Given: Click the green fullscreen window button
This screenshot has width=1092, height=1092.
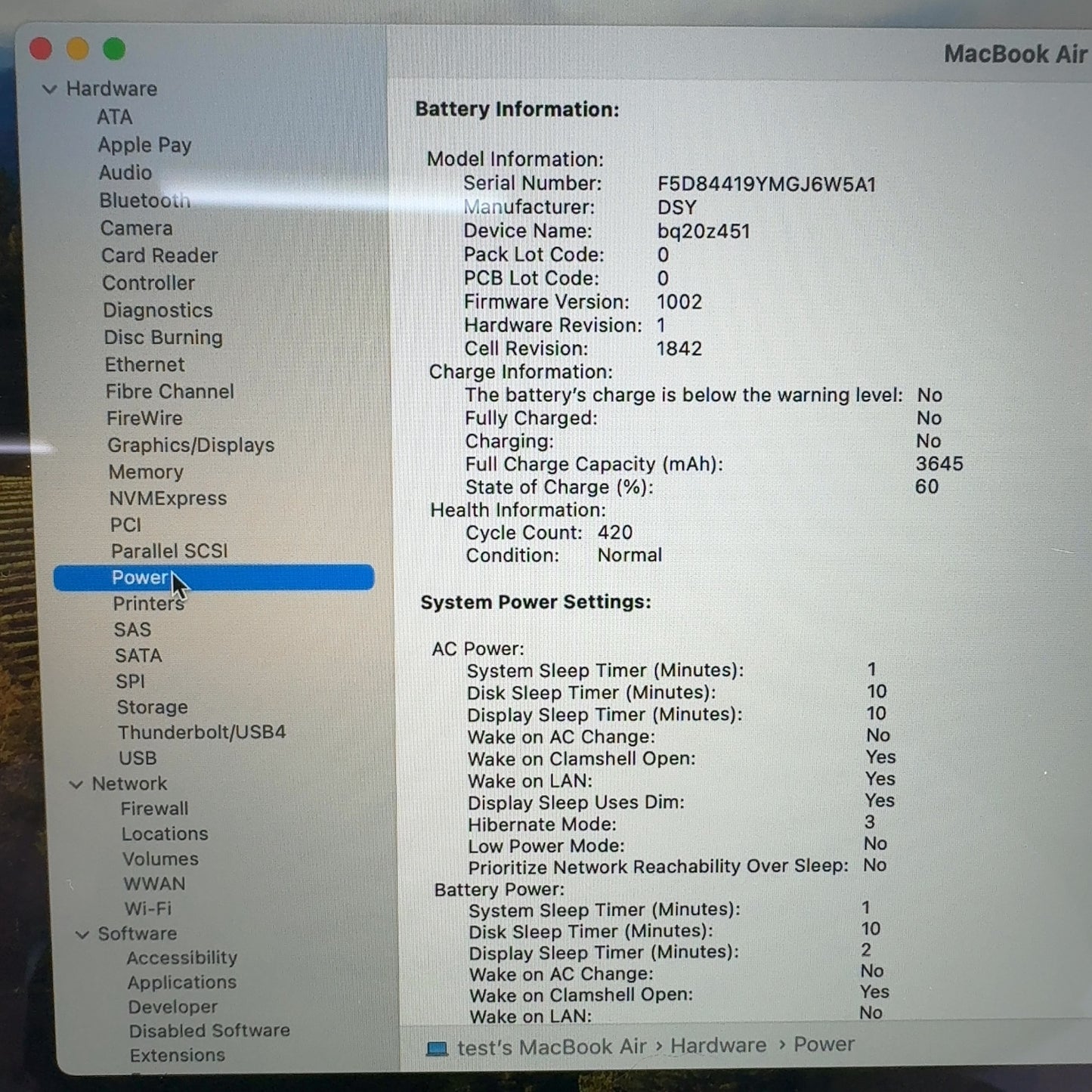Looking at the screenshot, I should [x=114, y=50].
